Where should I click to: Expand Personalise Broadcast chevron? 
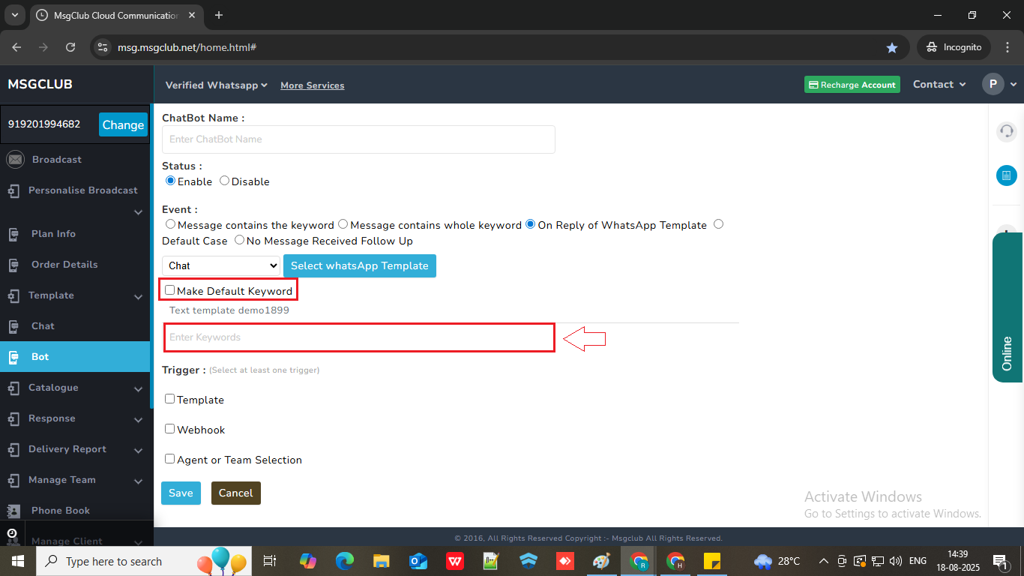(138, 212)
